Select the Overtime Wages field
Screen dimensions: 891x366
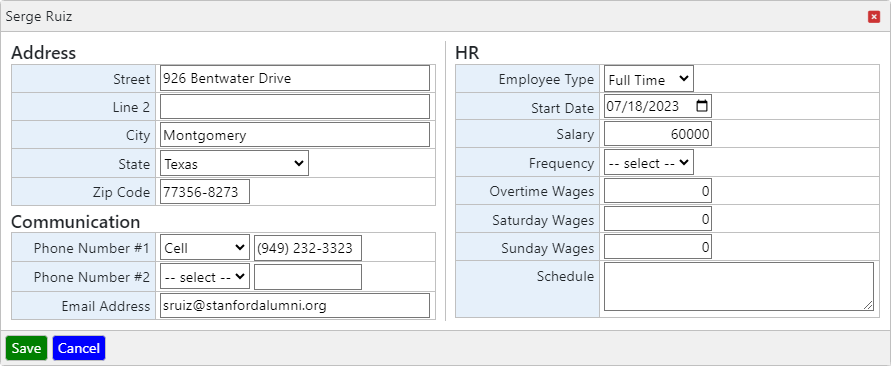pos(657,191)
